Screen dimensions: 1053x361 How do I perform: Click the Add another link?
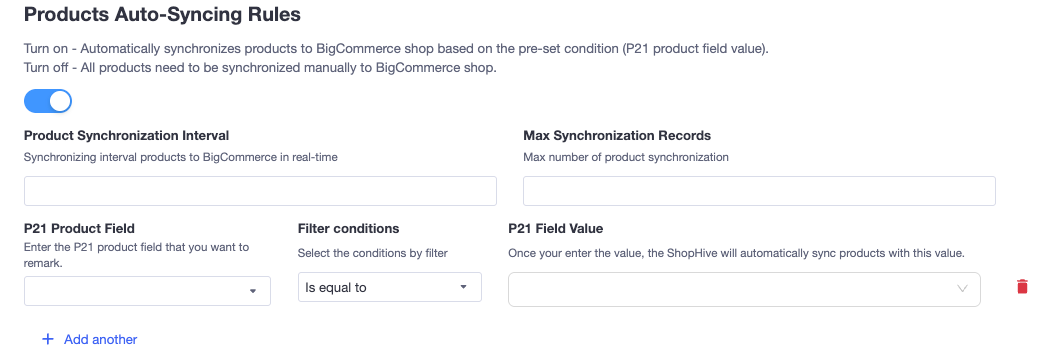pyautogui.click(x=101, y=340)
